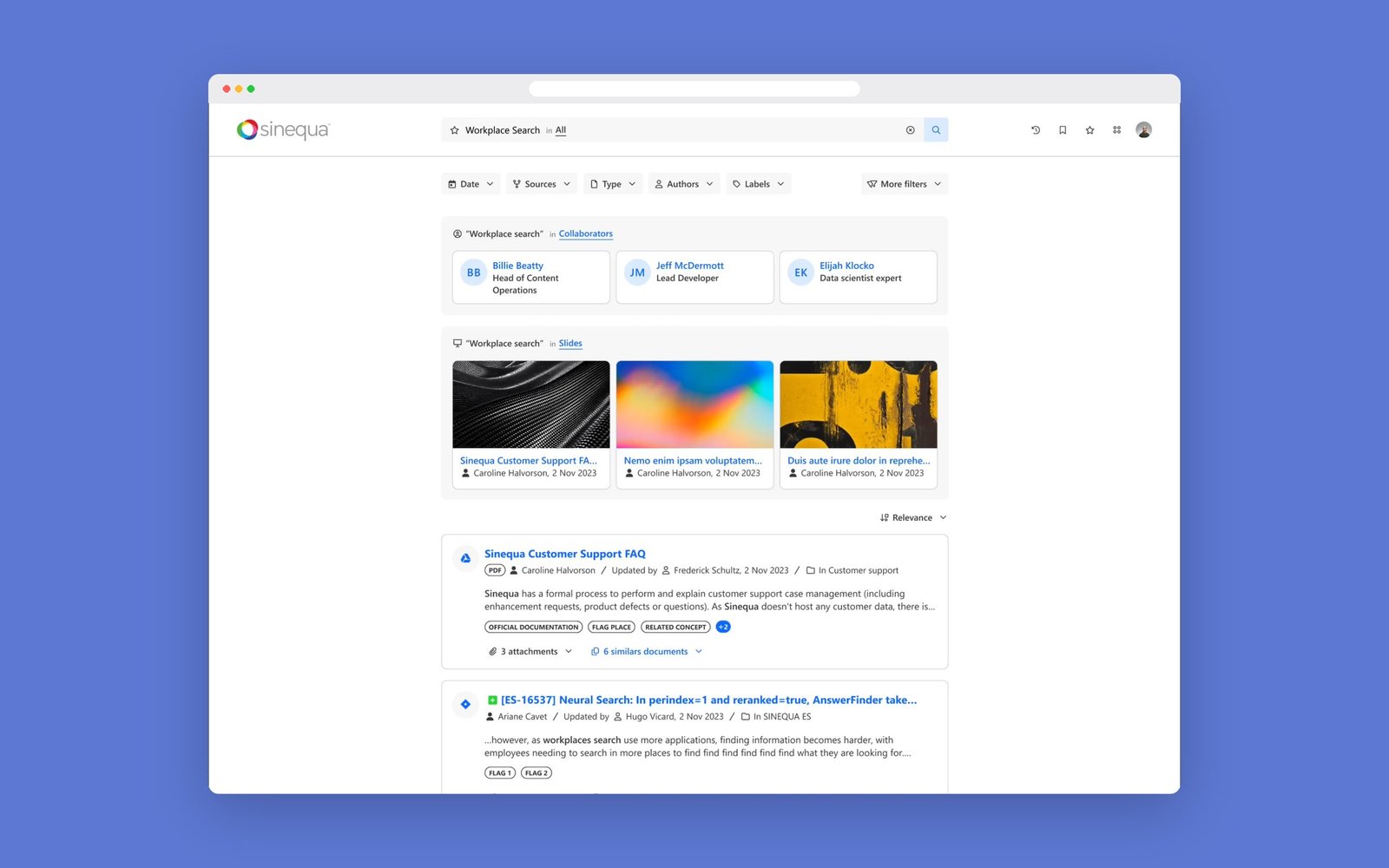Click the OFFICIAL DOCUMENTATION label tag

click(533, 627)
